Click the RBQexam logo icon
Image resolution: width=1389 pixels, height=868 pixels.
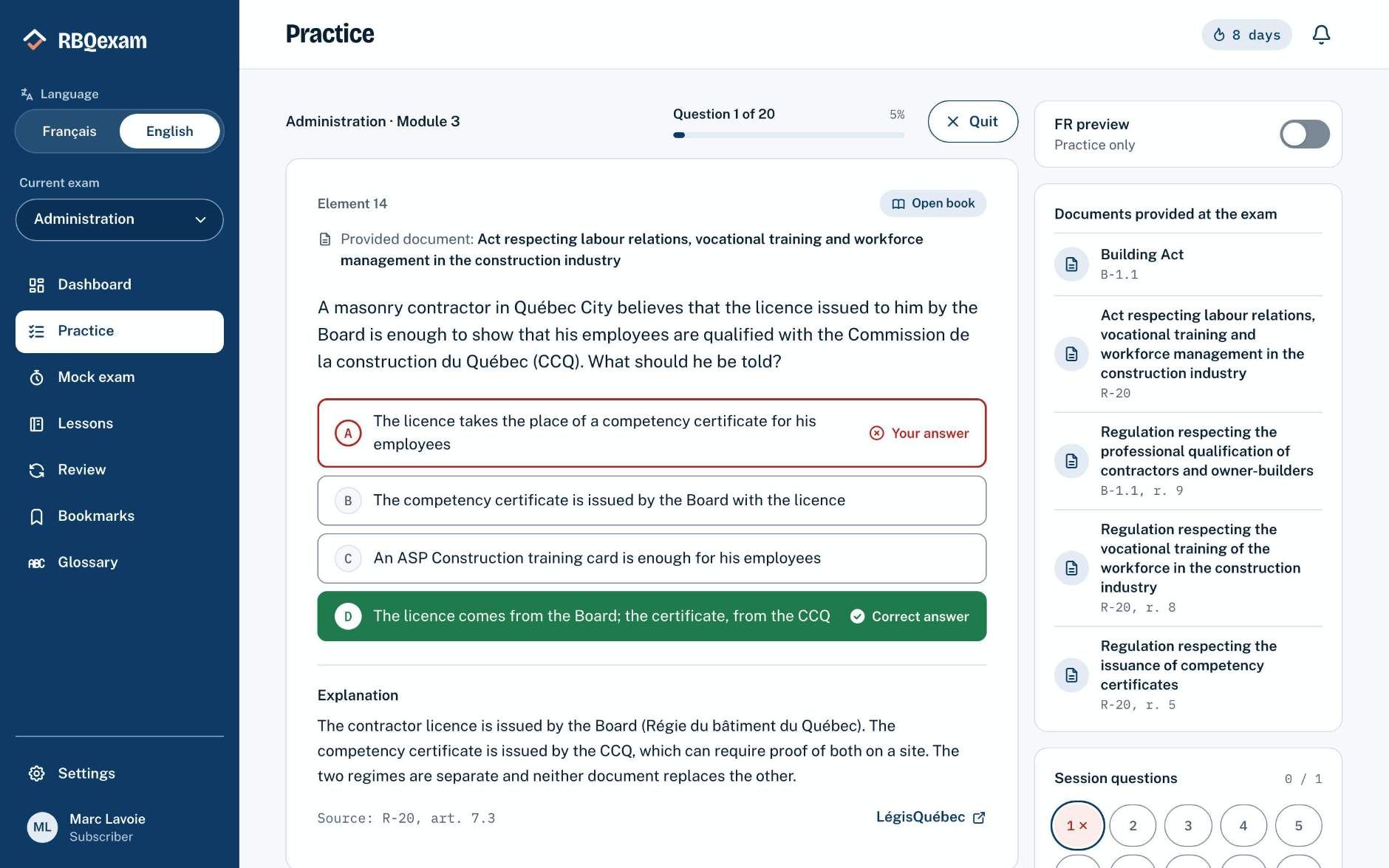(x=34, y=40)
